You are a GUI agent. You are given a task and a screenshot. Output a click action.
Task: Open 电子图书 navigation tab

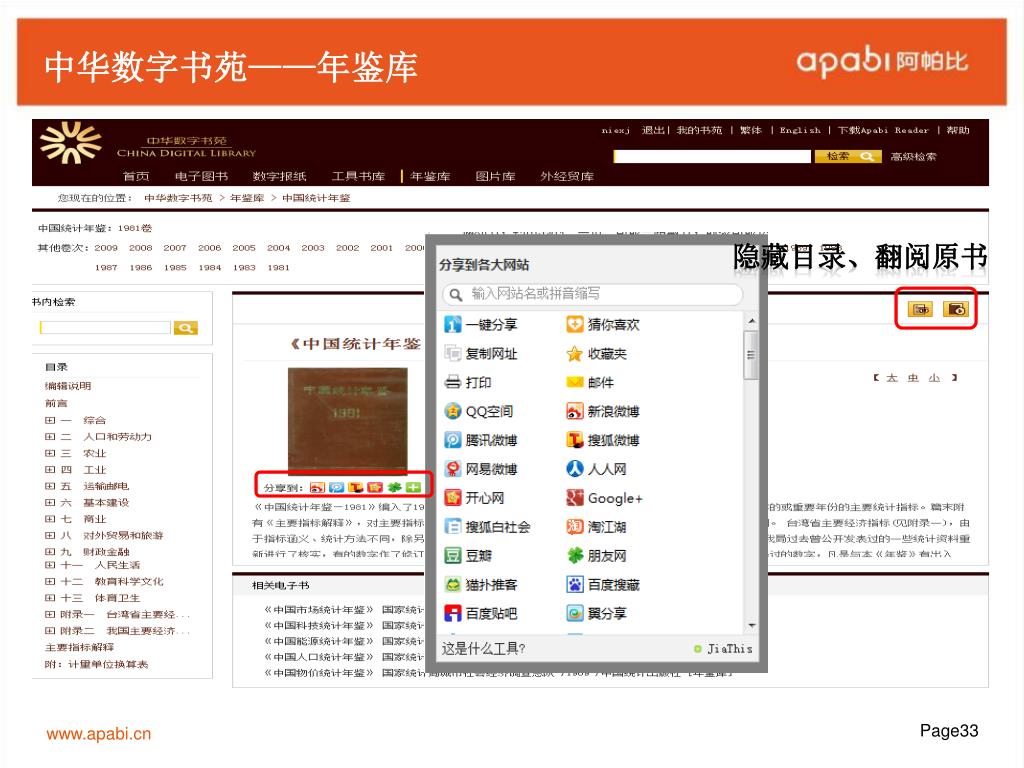pyautogui.click(x=201, y=176)
